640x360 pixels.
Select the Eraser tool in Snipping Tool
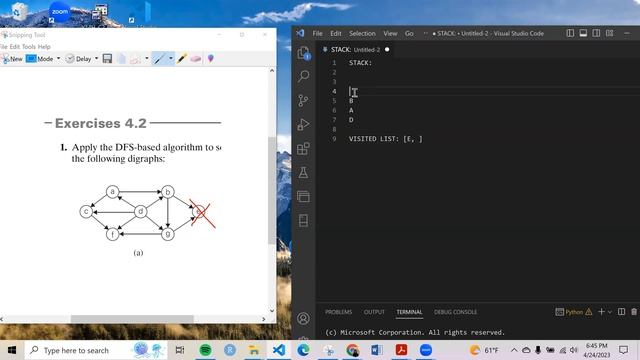coord(196,59)
